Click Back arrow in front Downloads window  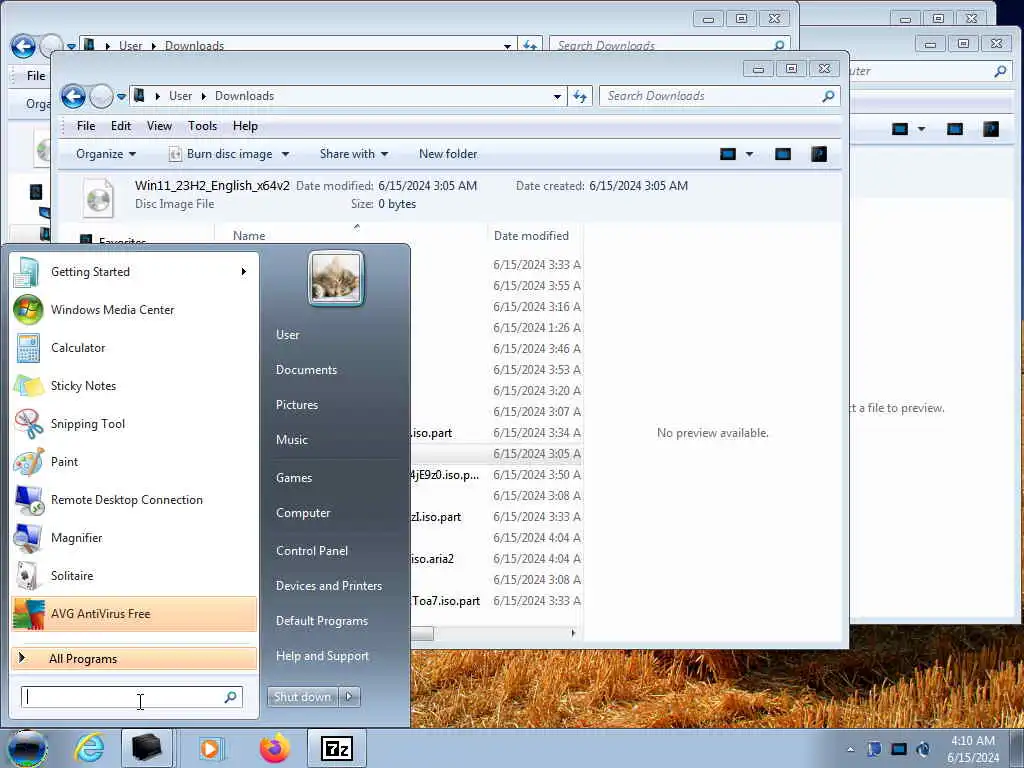pos(73,97)
